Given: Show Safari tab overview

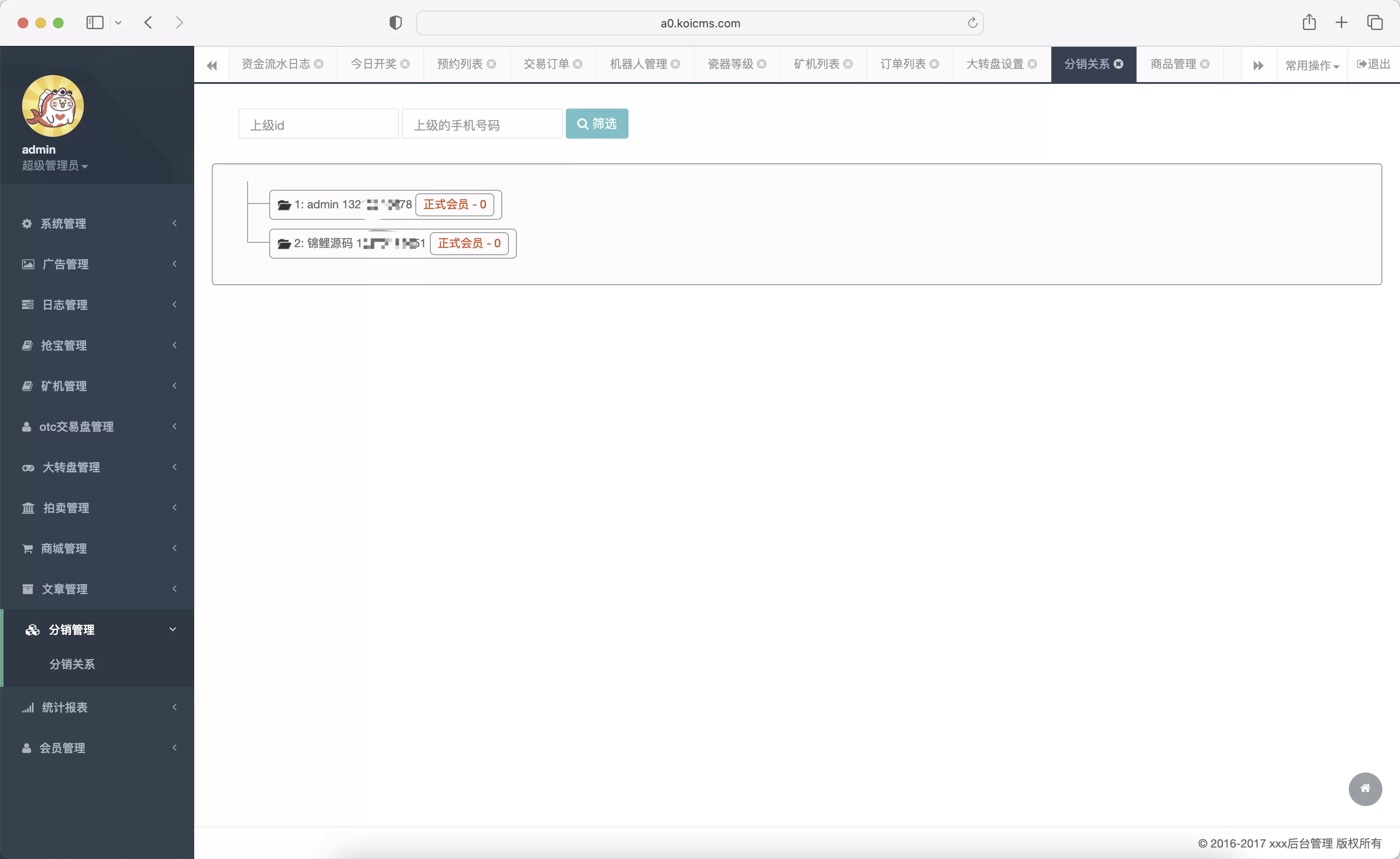Looking at the screenshot, I should coord(1375,23).
